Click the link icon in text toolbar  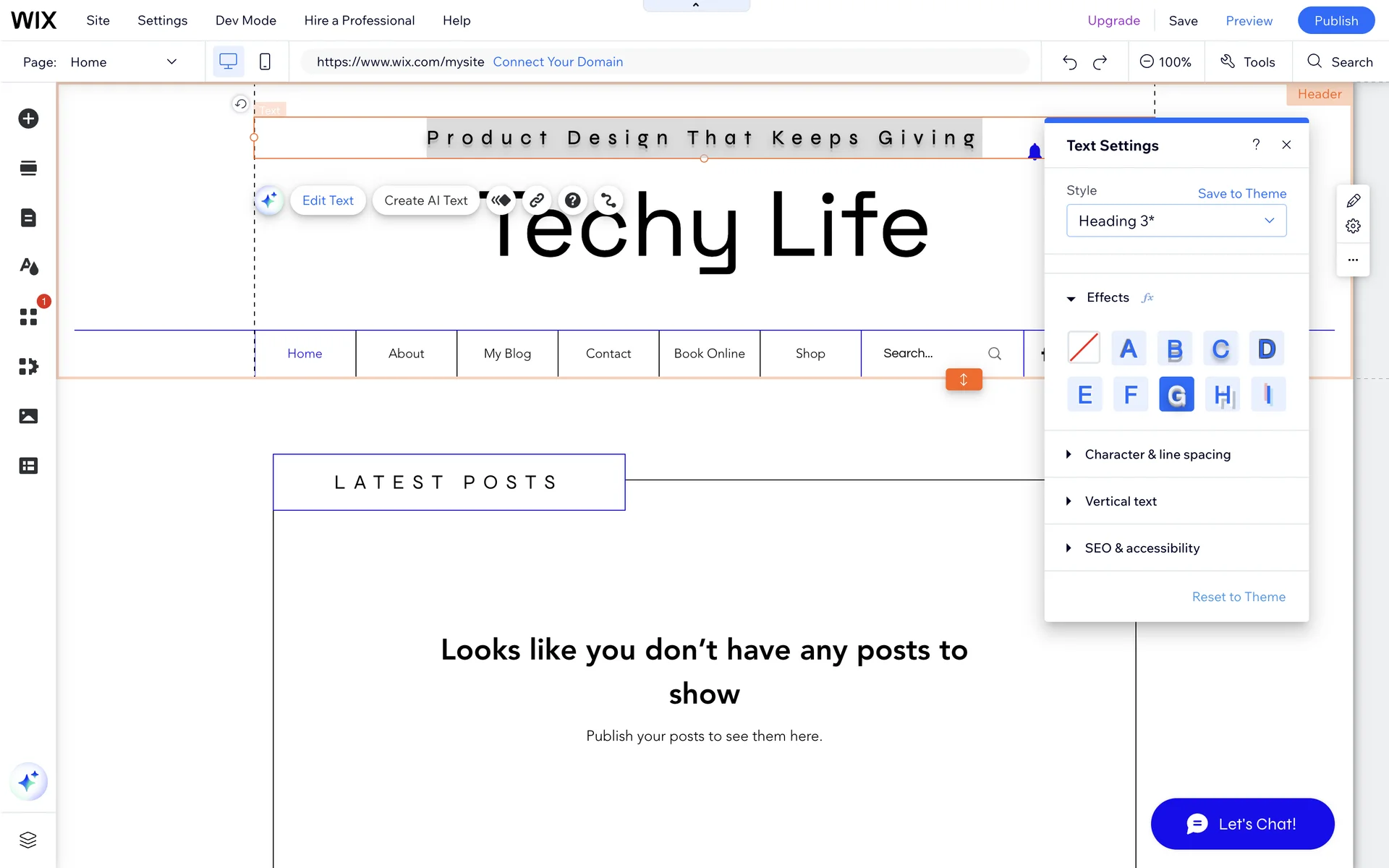pos(537,200)
